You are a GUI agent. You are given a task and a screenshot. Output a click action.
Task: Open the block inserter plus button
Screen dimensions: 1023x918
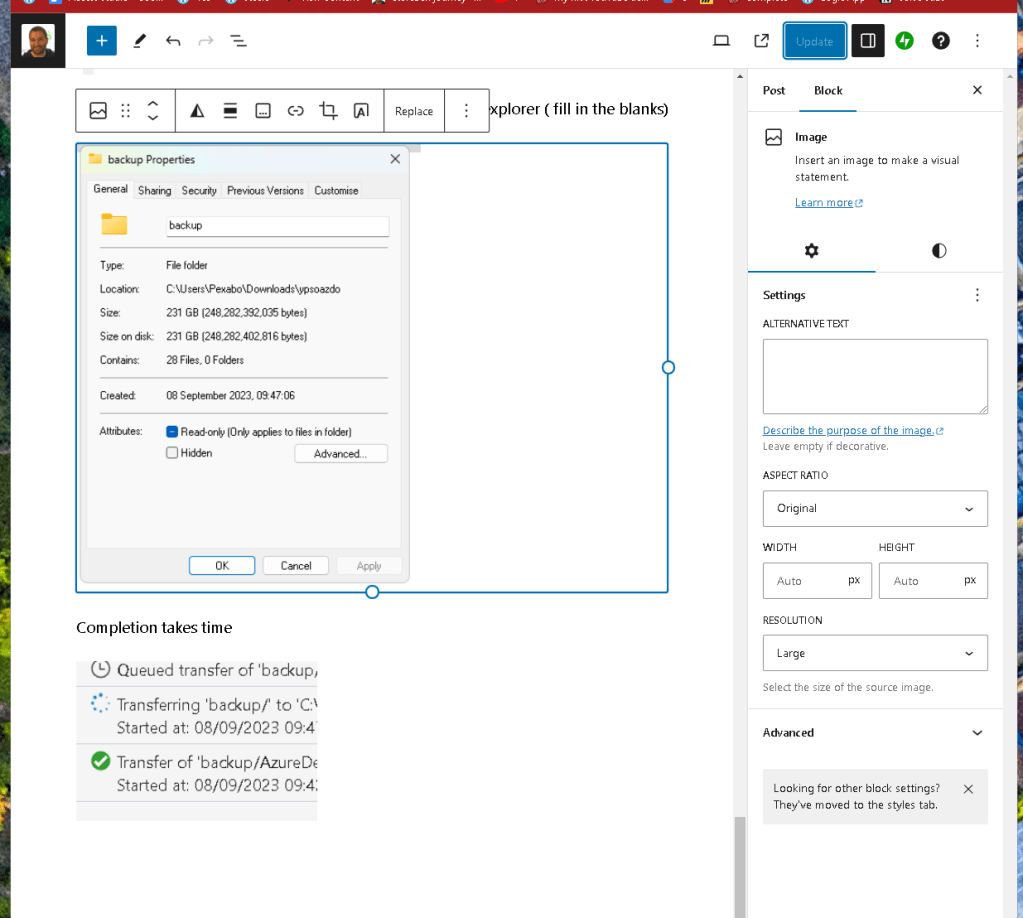click(102, 41)
